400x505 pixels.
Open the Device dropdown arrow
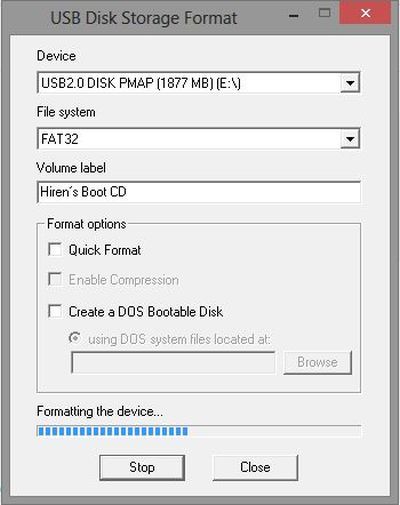[x=350, y=83]
